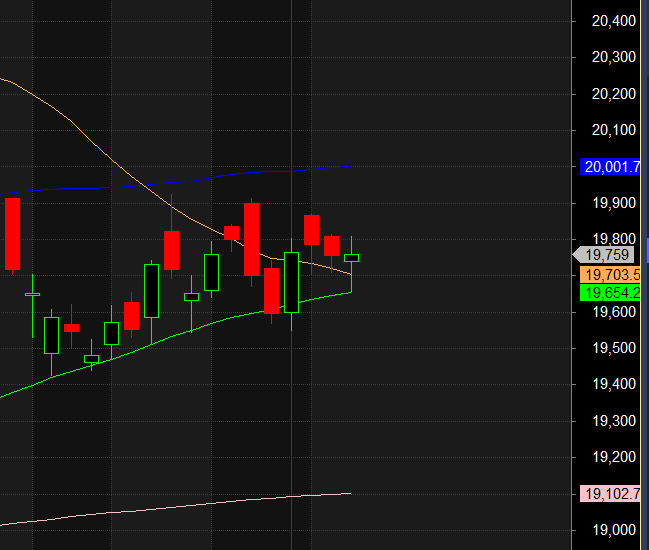This screenshot has height=550, width=649.
Task: Click the 19,200 price axis label
Action: coord(614,457)
